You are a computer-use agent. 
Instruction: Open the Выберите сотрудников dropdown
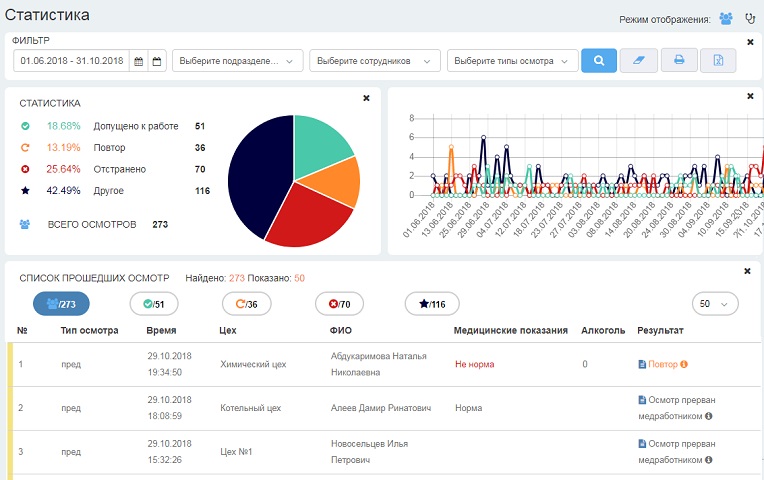[374, 62]
